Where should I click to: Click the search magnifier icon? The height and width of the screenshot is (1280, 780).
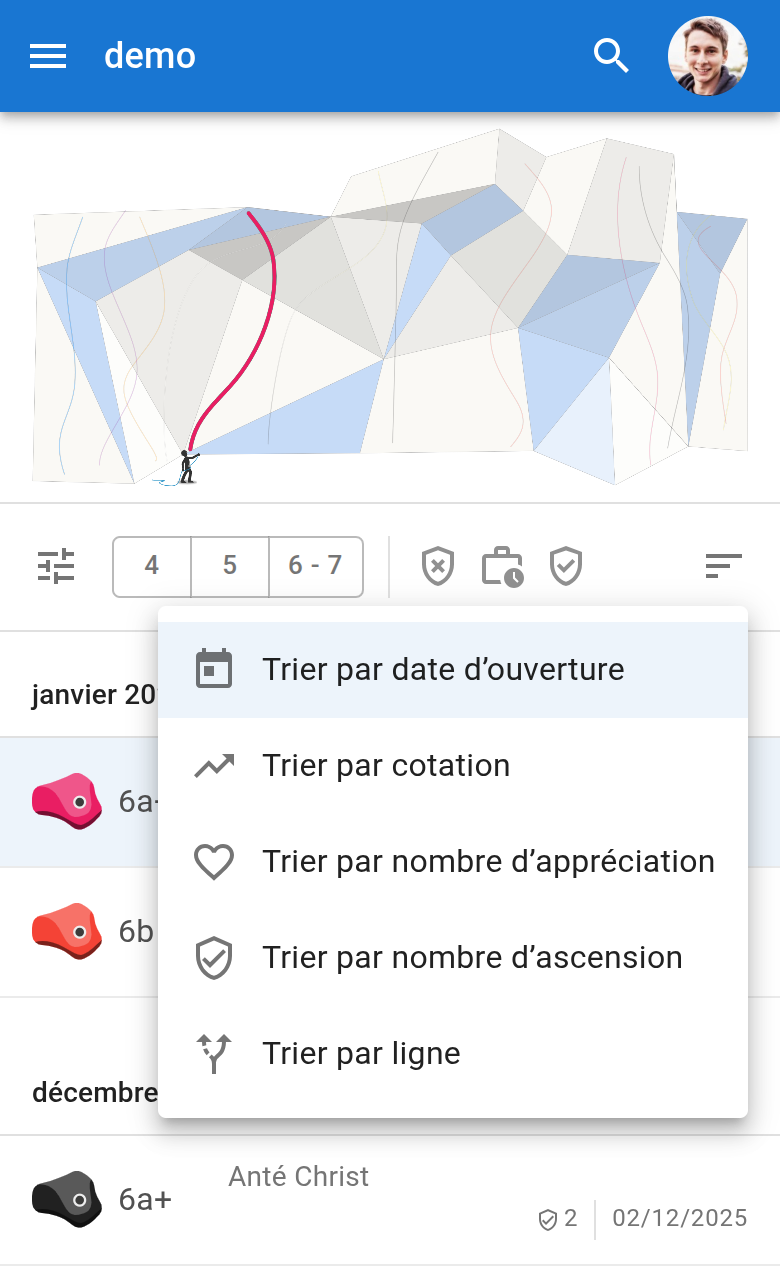click(611, 56)
